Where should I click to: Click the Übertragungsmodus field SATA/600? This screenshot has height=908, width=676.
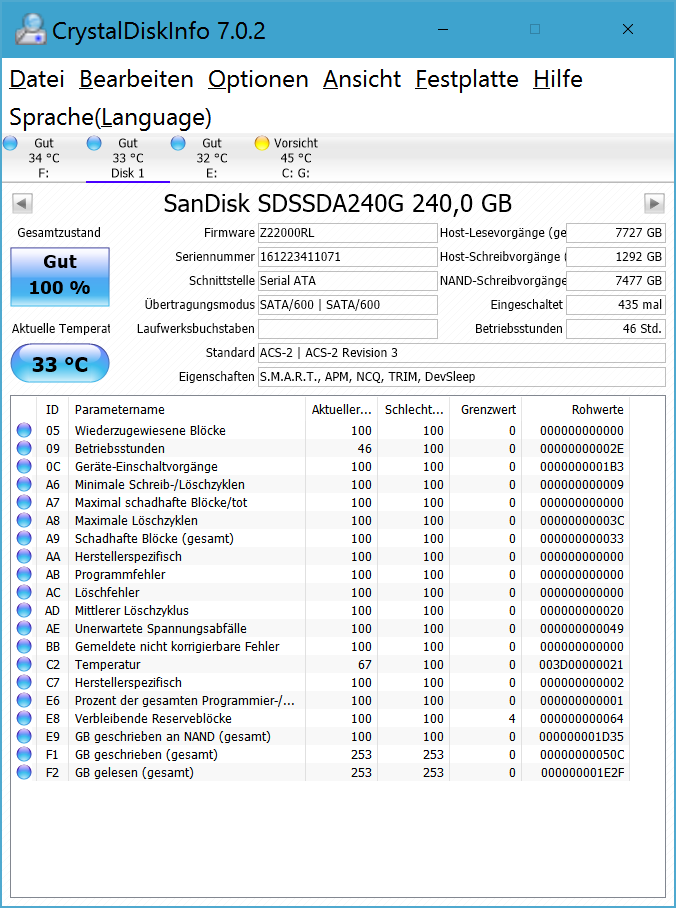(348, 305)
